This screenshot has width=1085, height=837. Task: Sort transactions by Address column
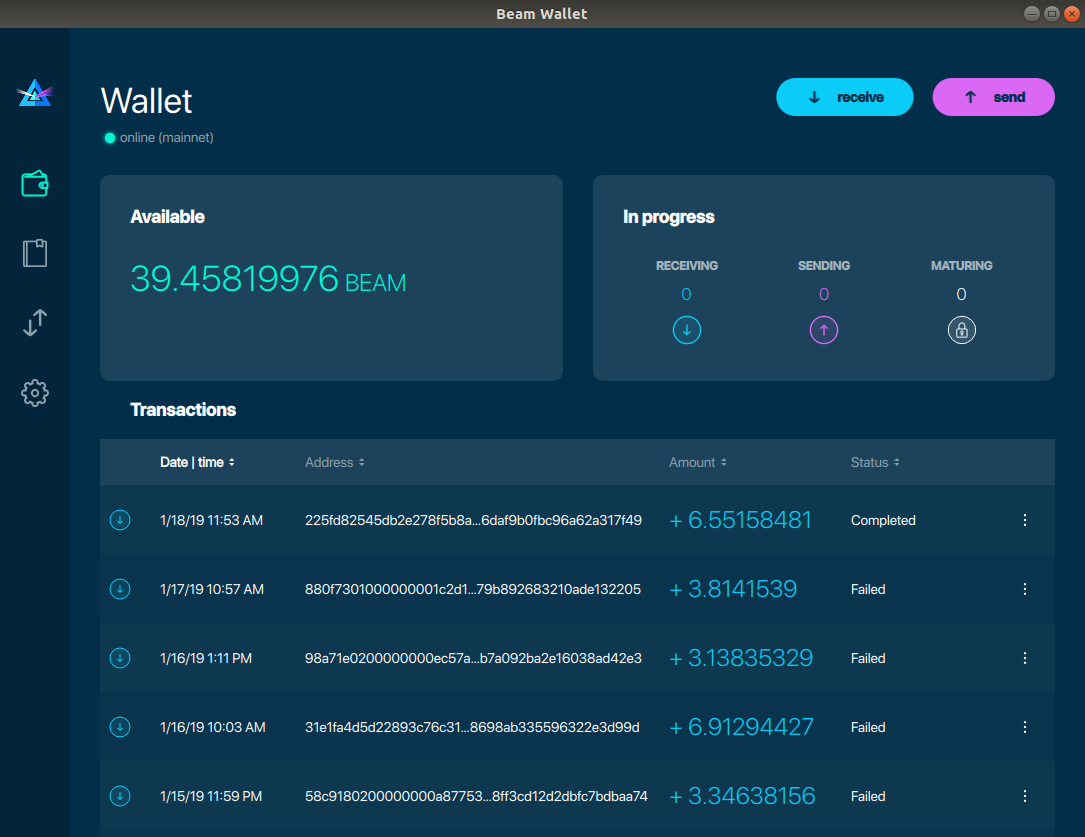pyautogui.click(x=335, y=462)
